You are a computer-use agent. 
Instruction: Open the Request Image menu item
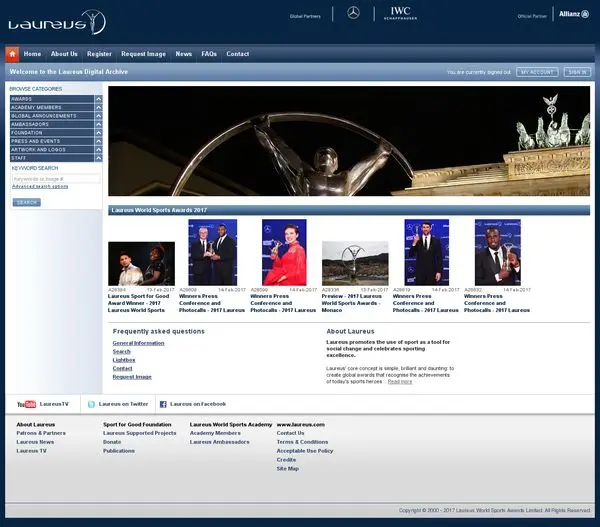click(x=143, y=54)
